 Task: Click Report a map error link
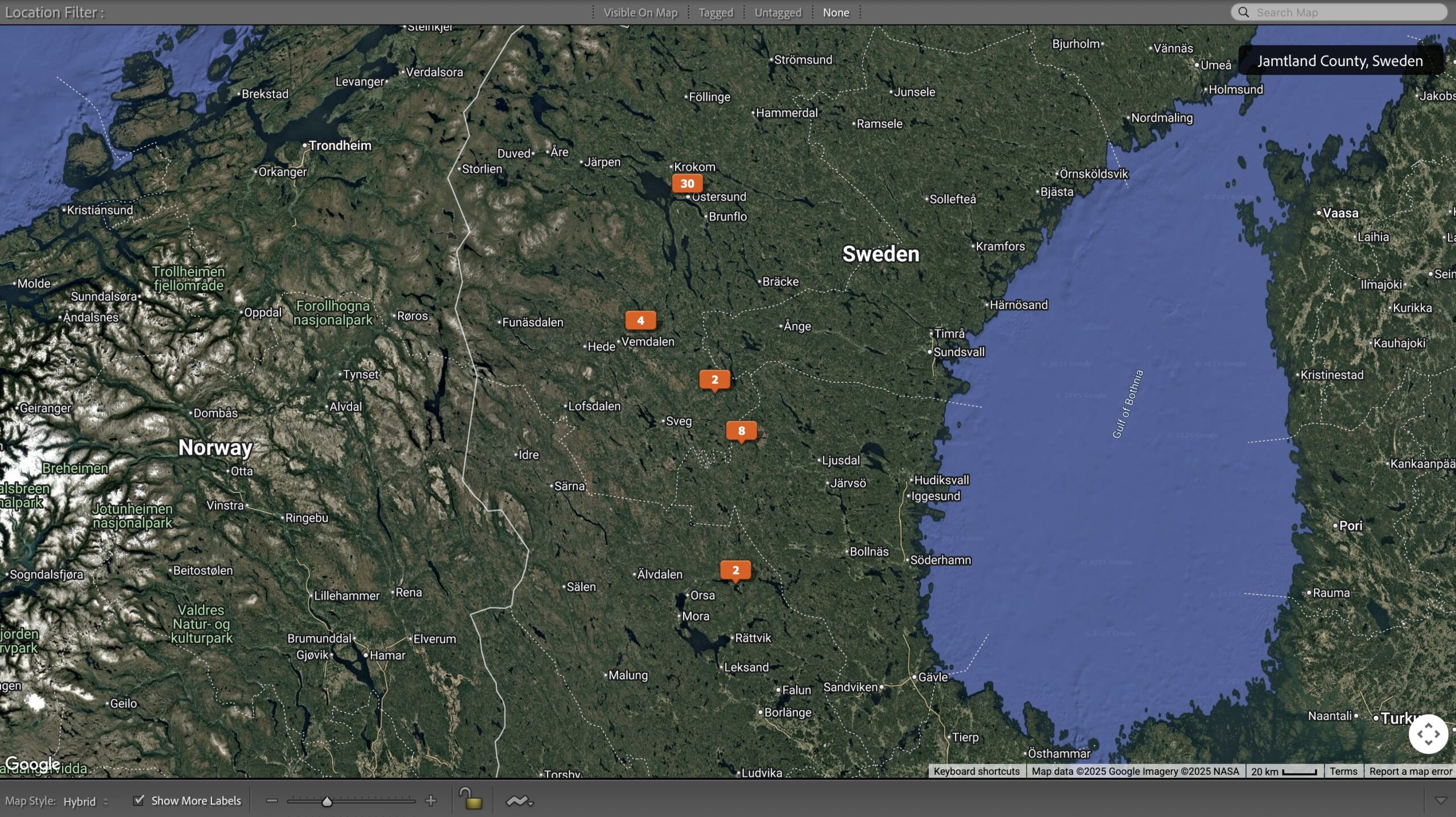(x=1410, y=771)
